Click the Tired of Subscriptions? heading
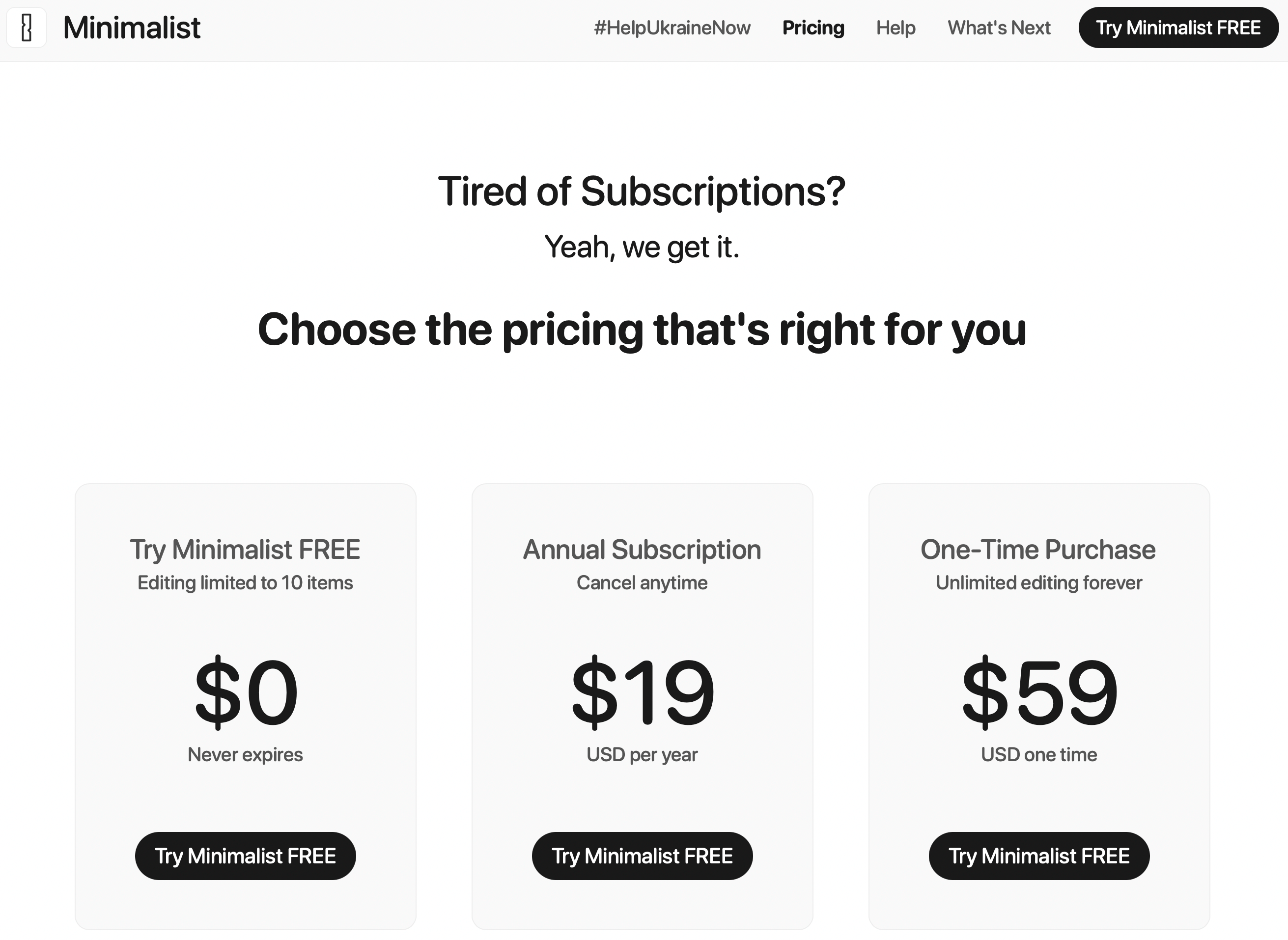The width and height of the screenshot is (1288, 940). pos(642,191)
